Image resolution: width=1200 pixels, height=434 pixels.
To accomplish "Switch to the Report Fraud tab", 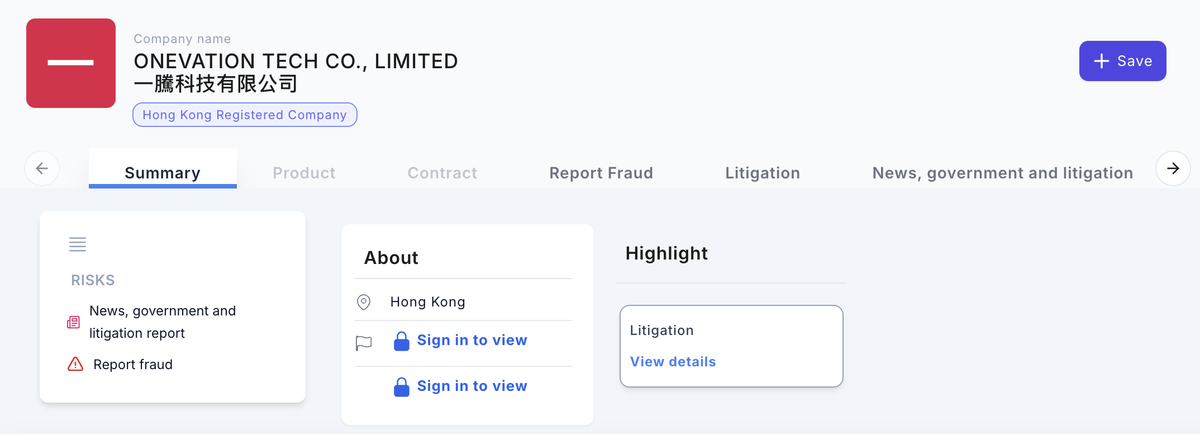I will [601, 173].
